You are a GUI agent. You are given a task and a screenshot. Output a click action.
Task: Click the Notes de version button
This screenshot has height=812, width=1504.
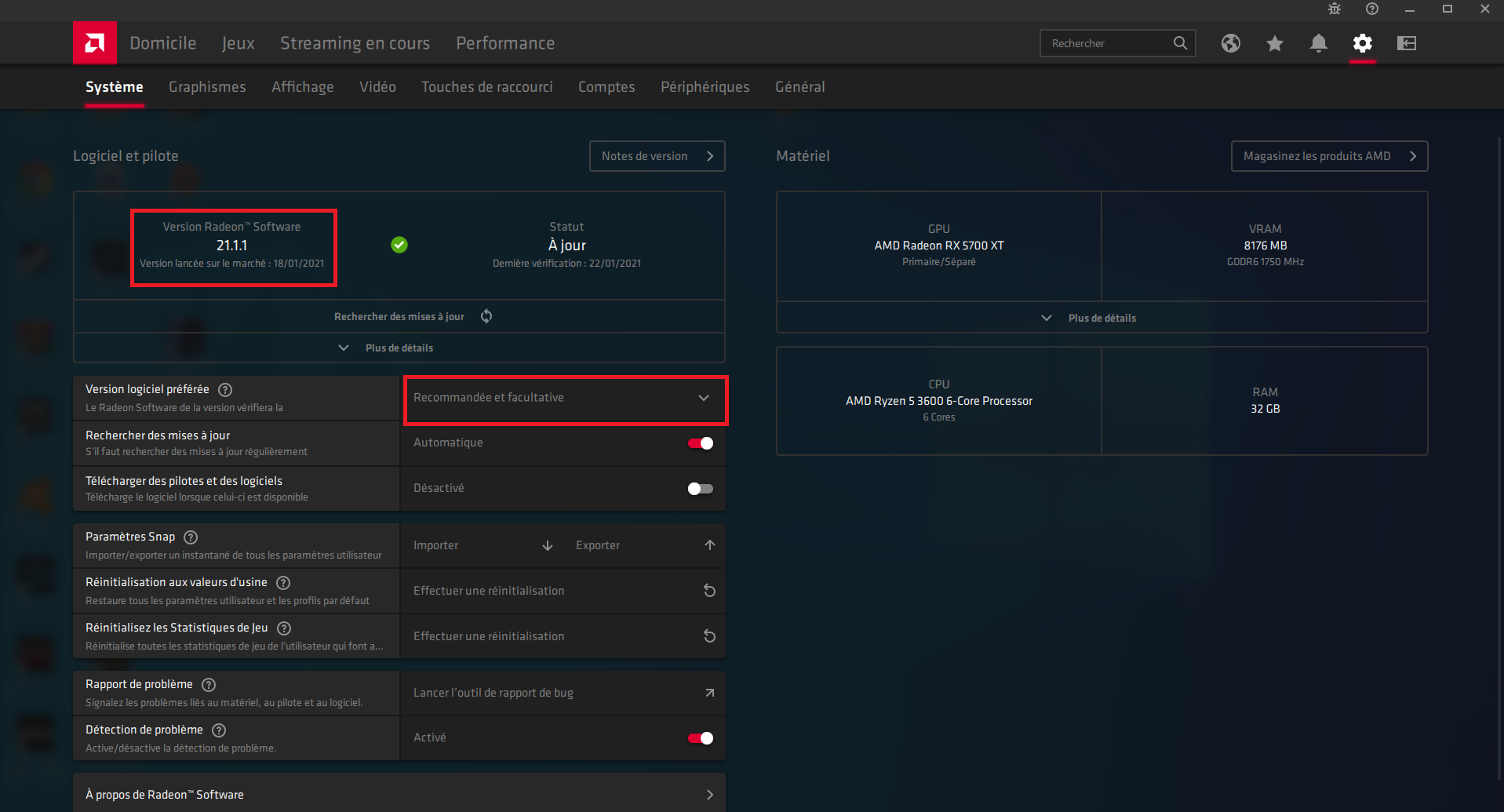pyautogui.click(x=657, y=156)
